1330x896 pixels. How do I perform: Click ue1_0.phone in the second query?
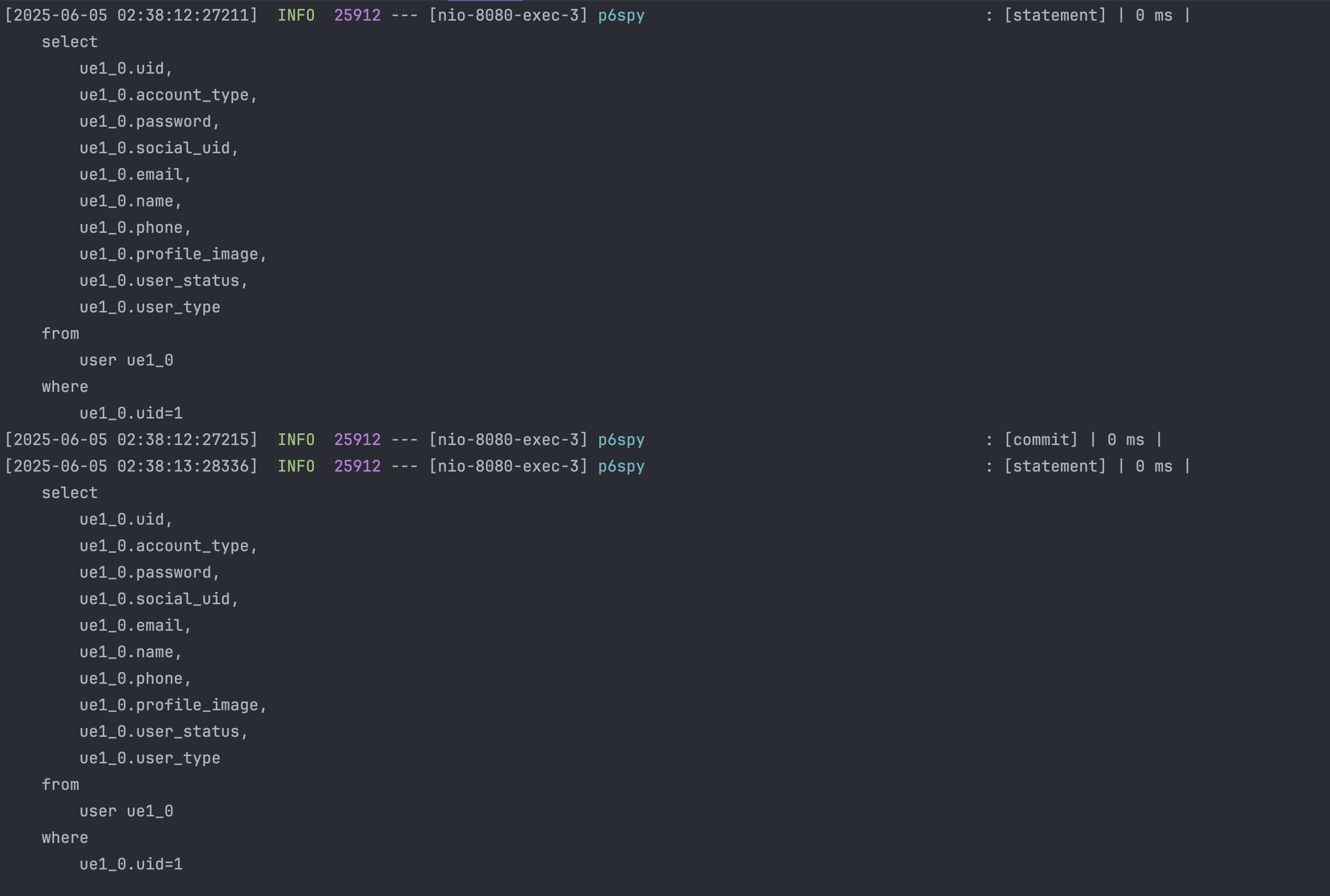(136, 679)
